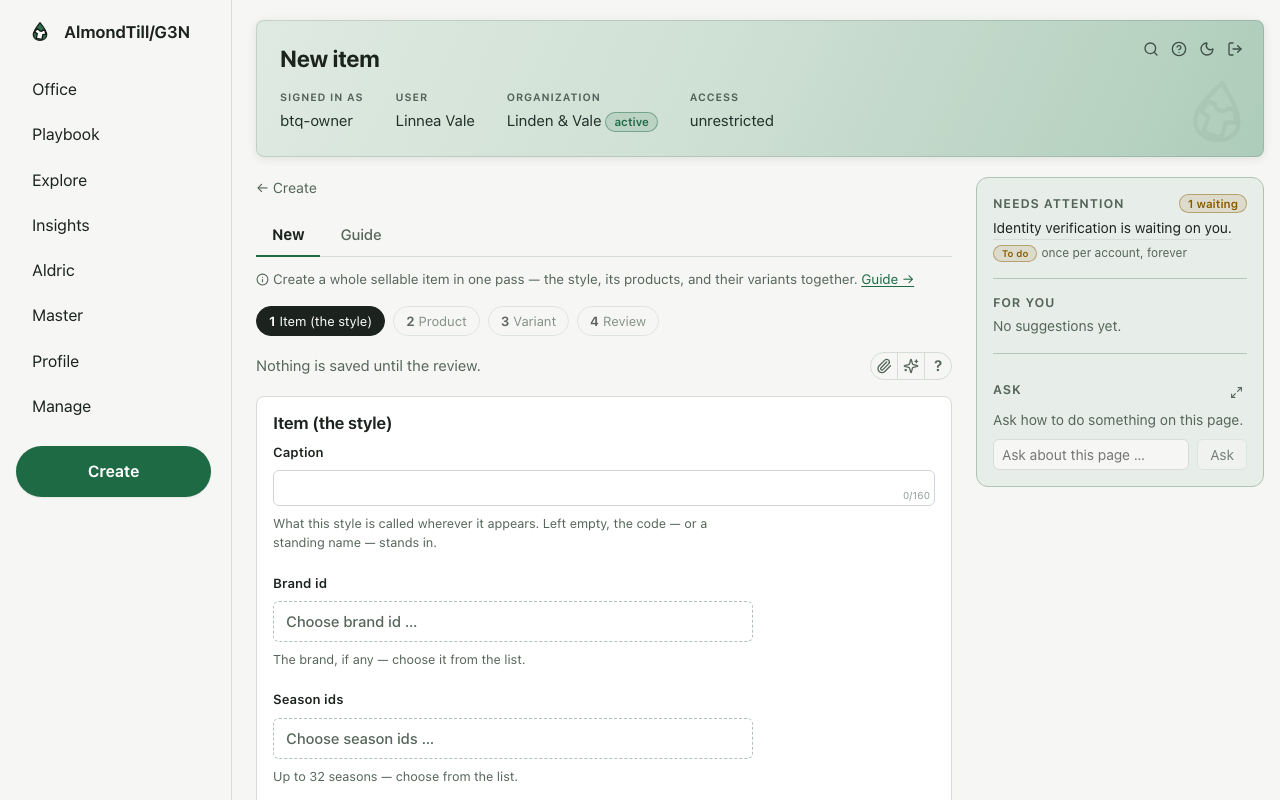Viewport: 1280px width, 800px height.
Task: Open Master in the sidebar
Action: click(x=57, y=315)
